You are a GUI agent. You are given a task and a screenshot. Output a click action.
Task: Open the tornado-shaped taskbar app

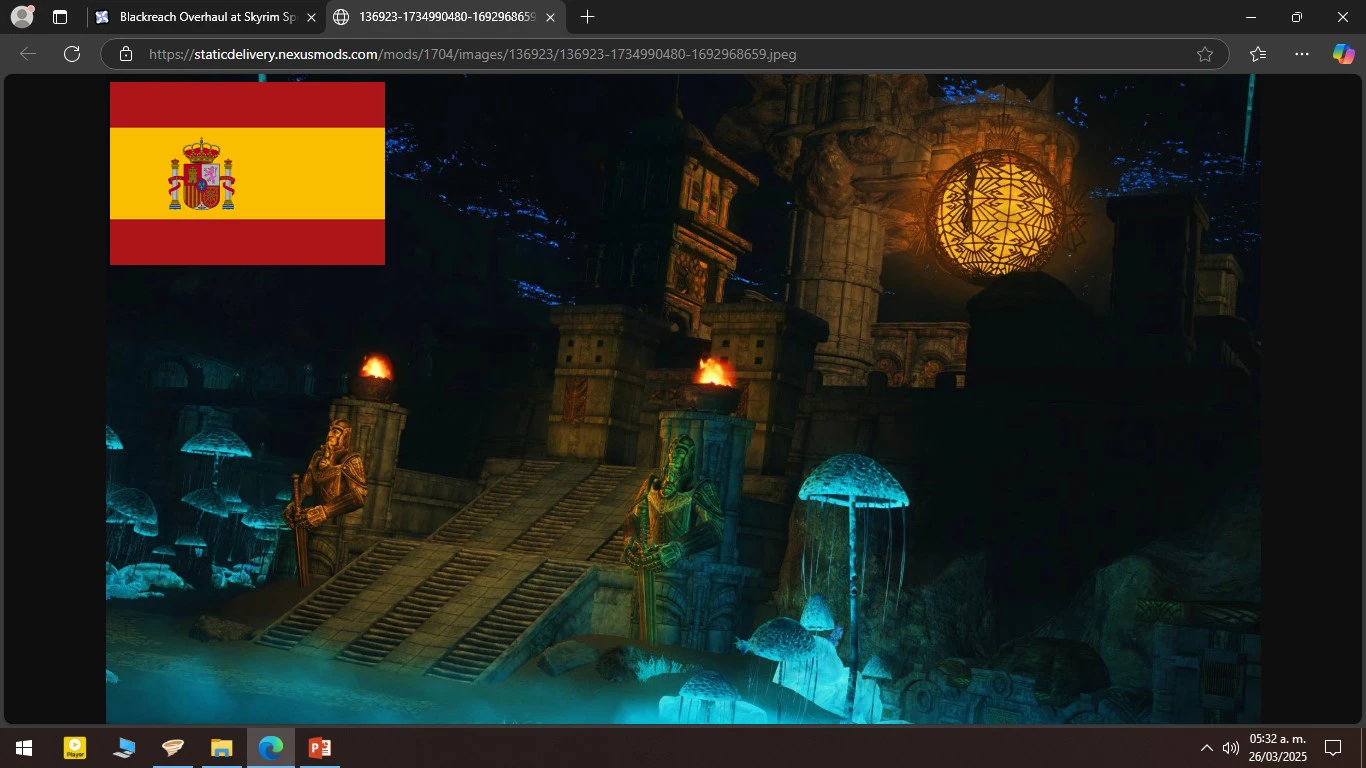[x=173, y=748]
